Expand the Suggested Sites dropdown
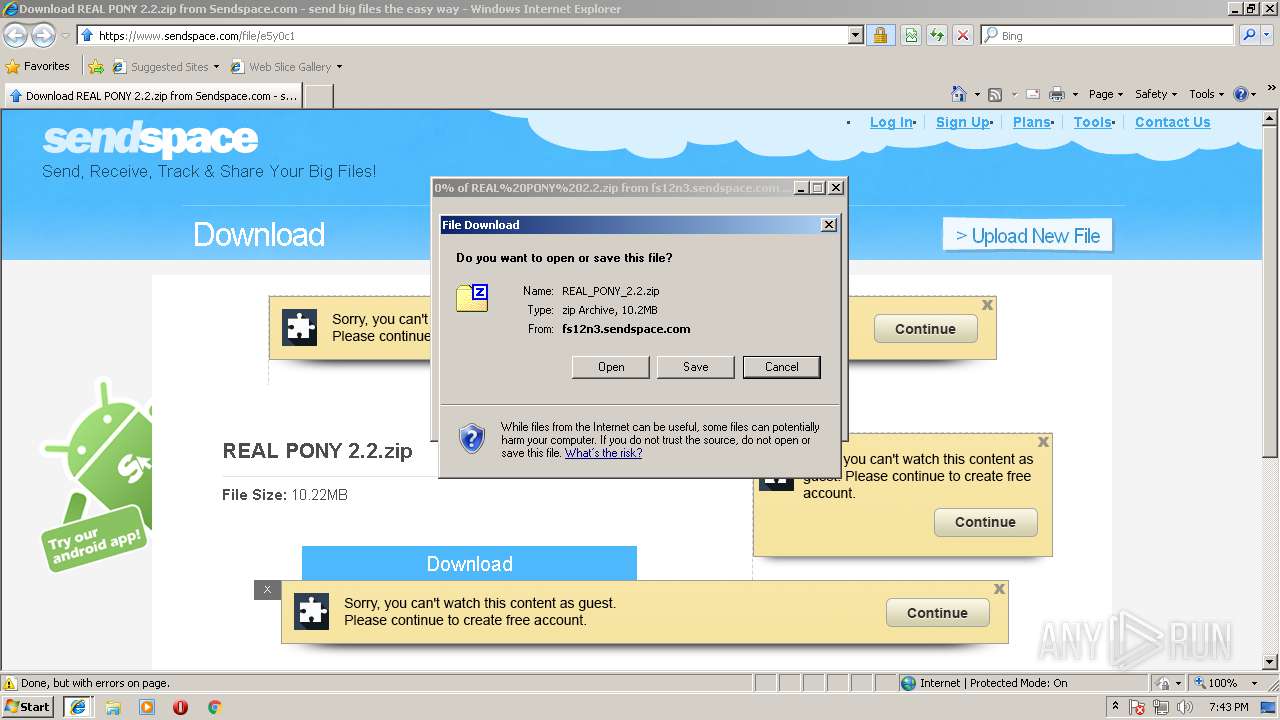 (x=216, y=67)
